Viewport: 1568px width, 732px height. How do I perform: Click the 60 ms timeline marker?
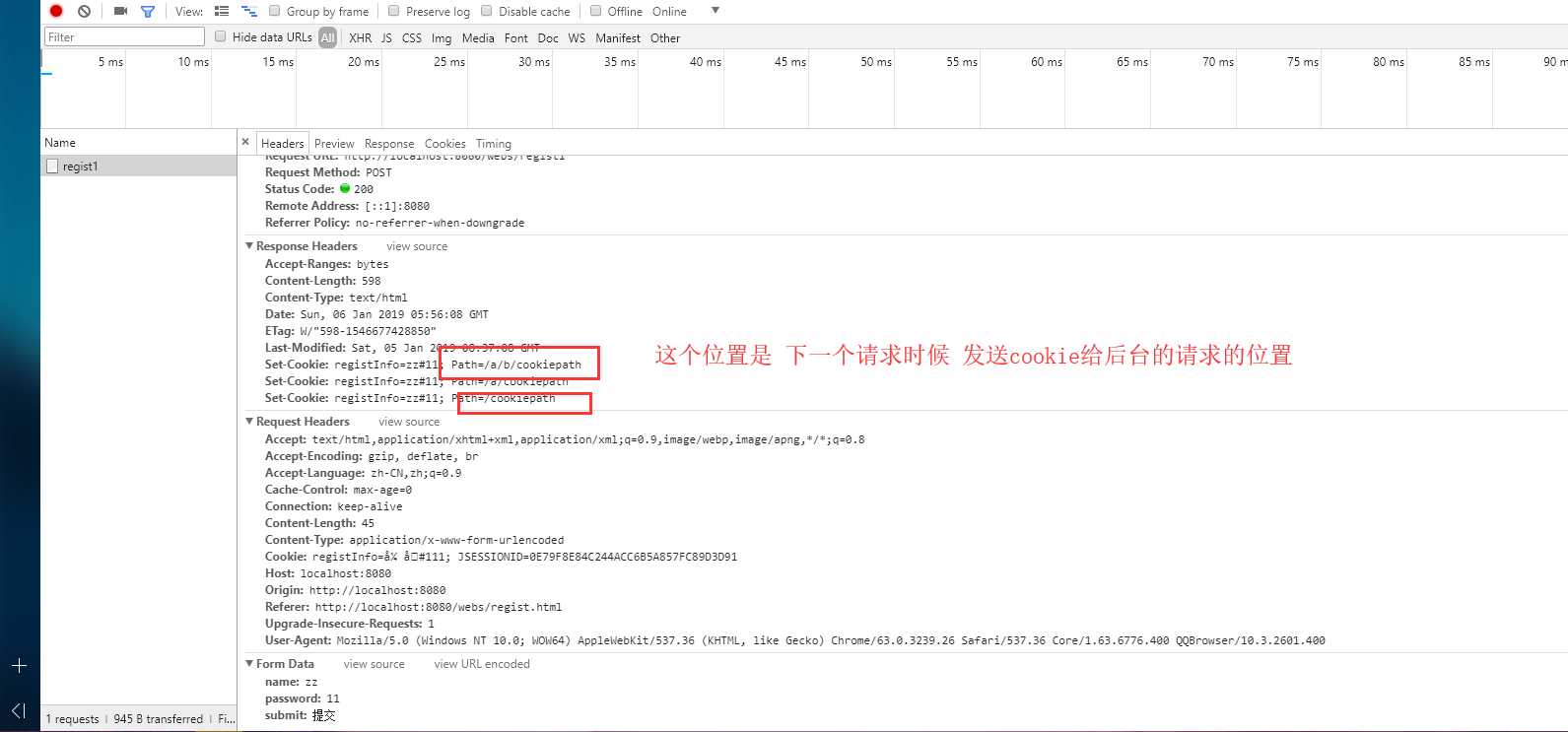coord(1047,62)
